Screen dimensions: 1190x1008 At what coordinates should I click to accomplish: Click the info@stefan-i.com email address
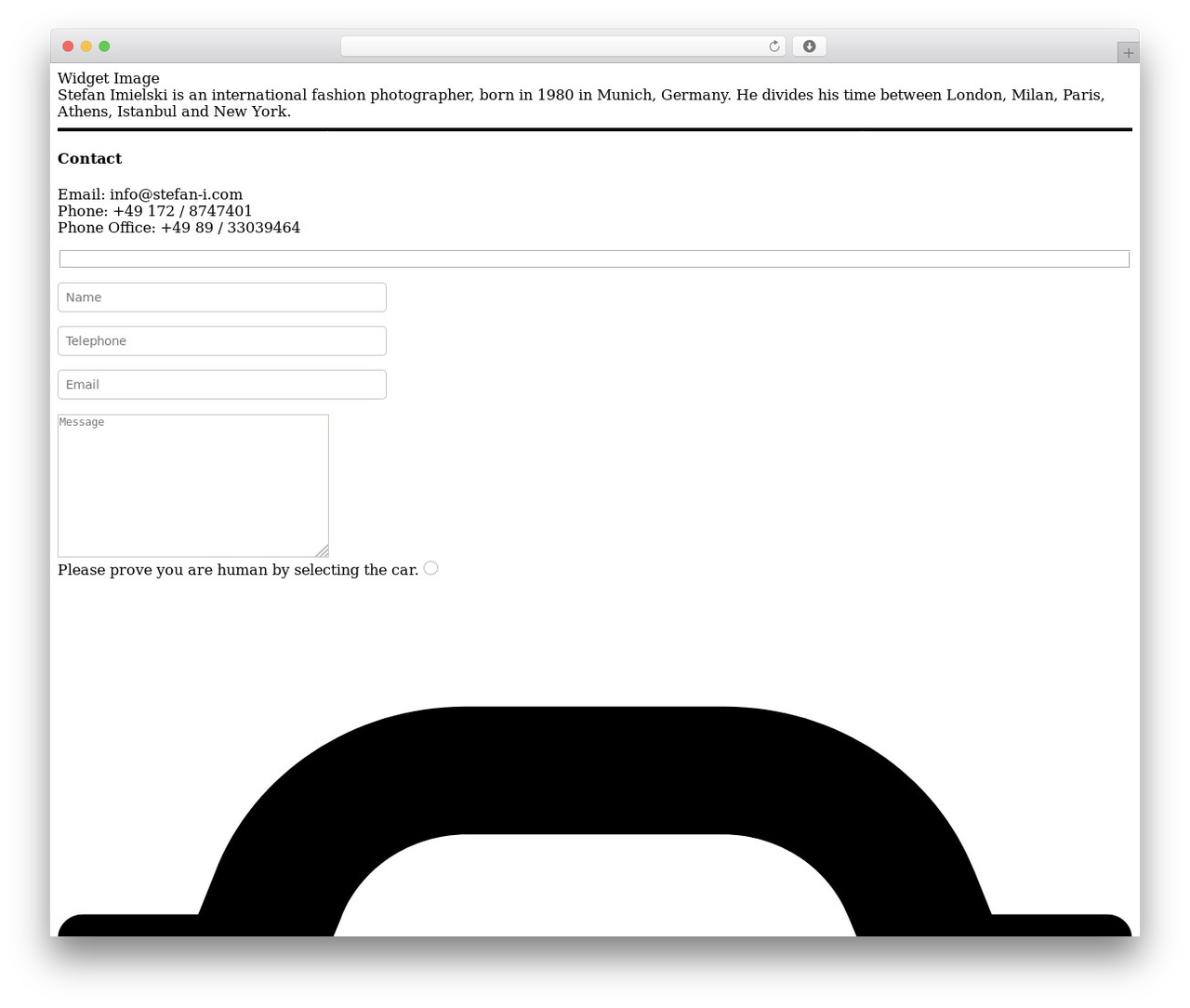[176, 194]
